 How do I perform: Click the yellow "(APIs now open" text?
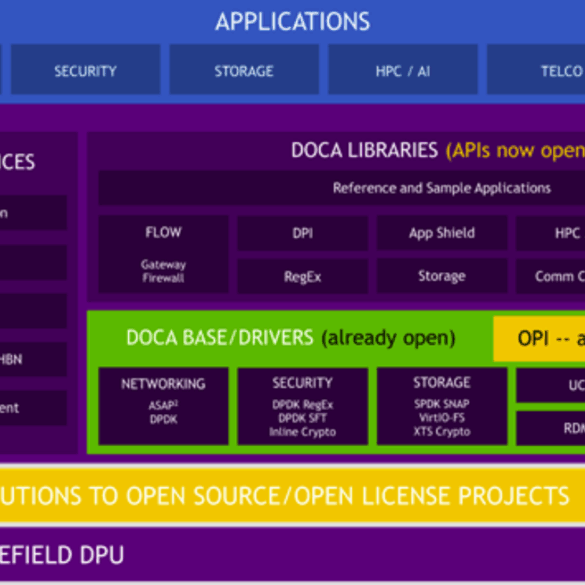(515, 151)
